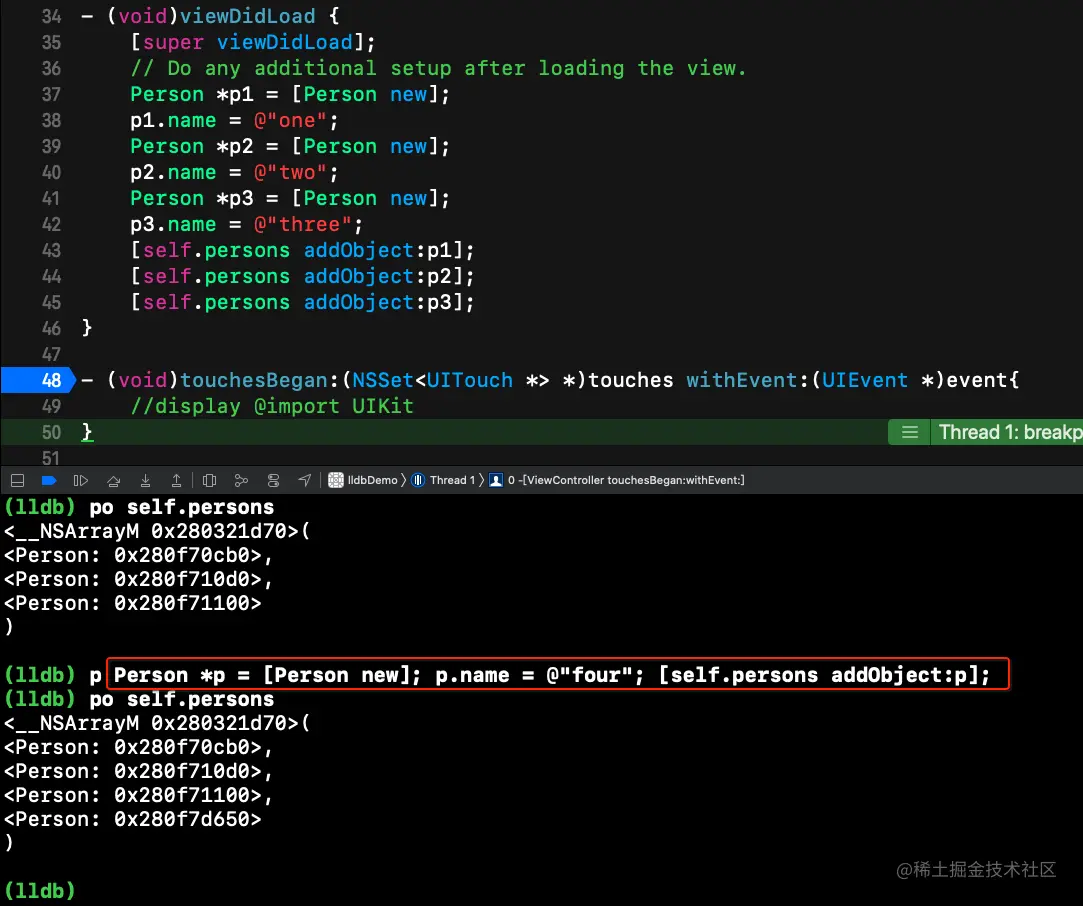Hide the debug area panel

[x=17, y=480]
